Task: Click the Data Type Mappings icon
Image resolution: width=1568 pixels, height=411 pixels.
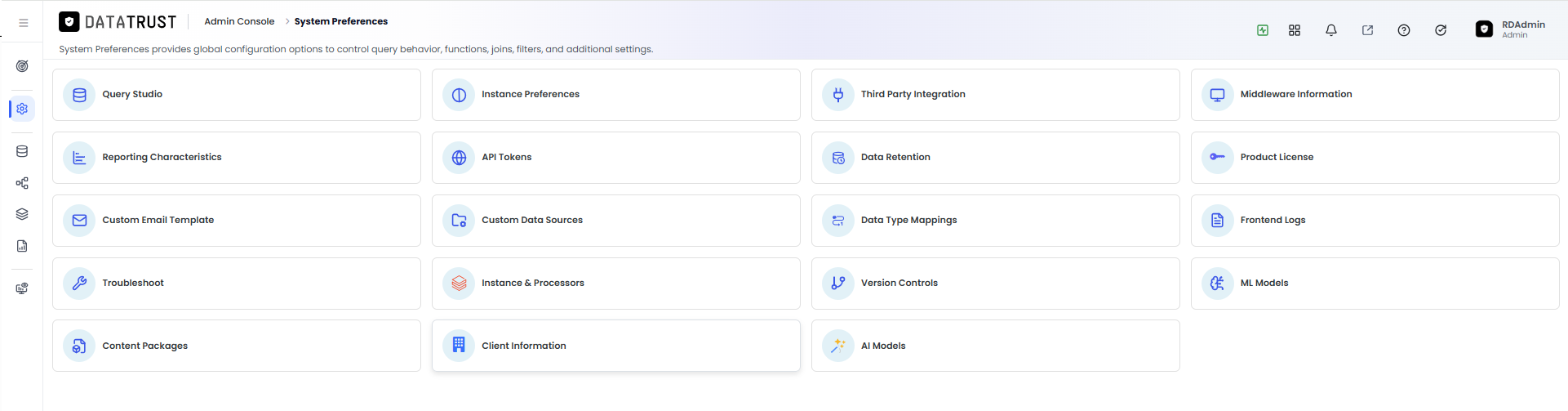Action: [838, 221]
